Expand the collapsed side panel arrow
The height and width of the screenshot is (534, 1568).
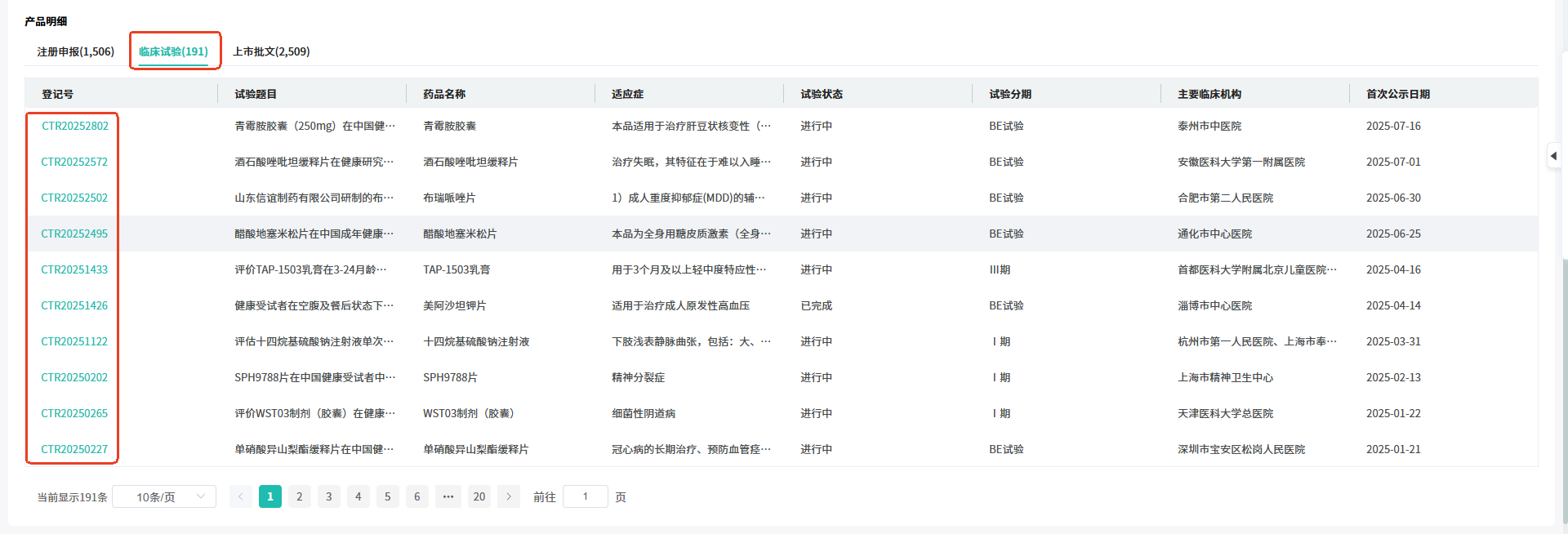point(1553,156)
